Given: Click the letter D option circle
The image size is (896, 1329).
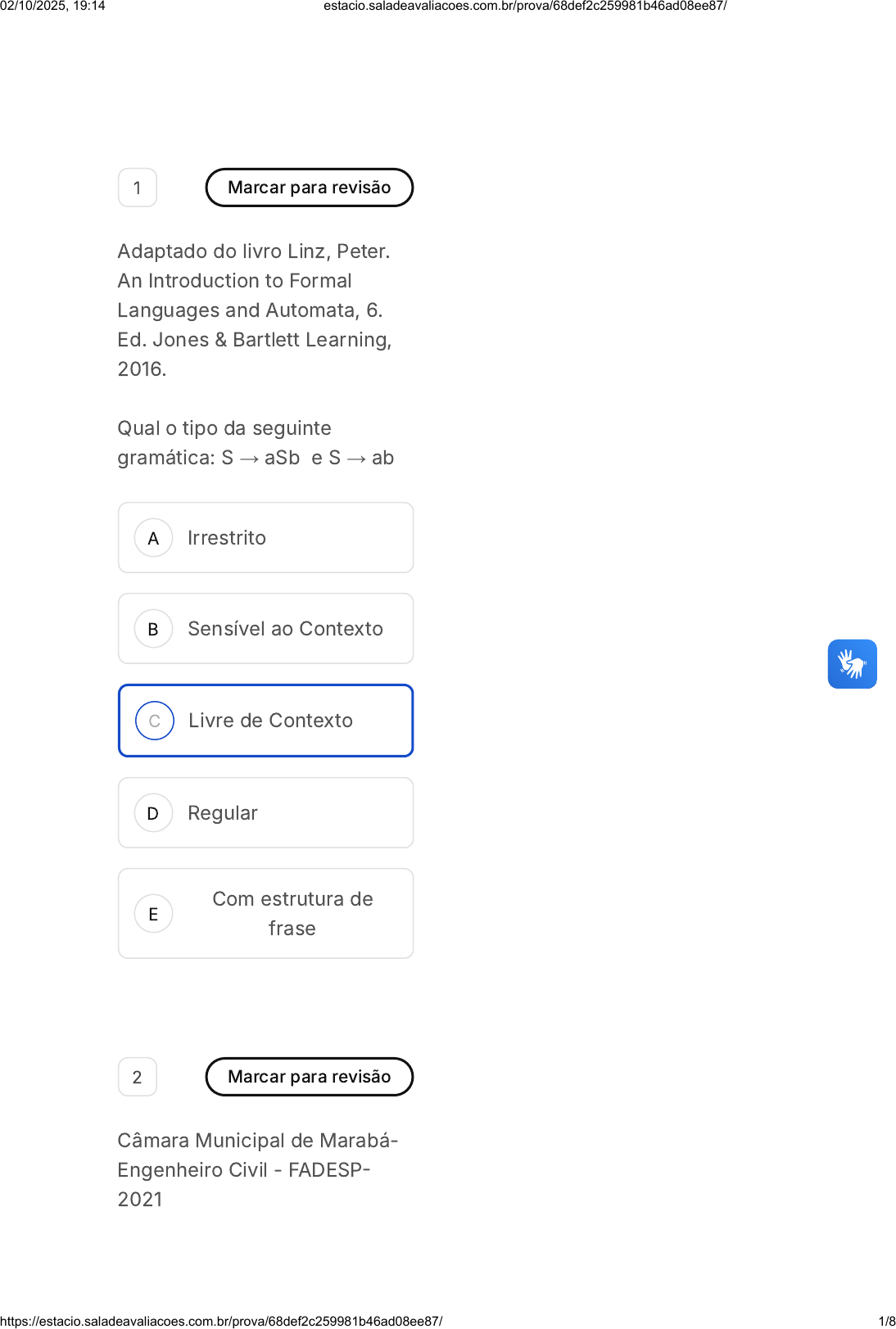Looking at the screenshot, I should 153,813.
